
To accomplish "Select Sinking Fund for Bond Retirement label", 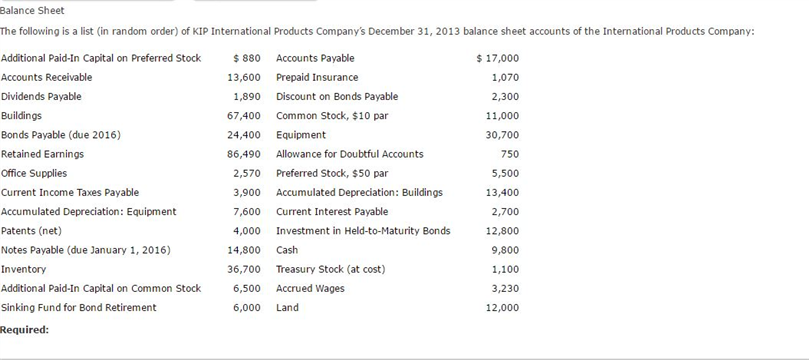I will click(x=78, y=308).
